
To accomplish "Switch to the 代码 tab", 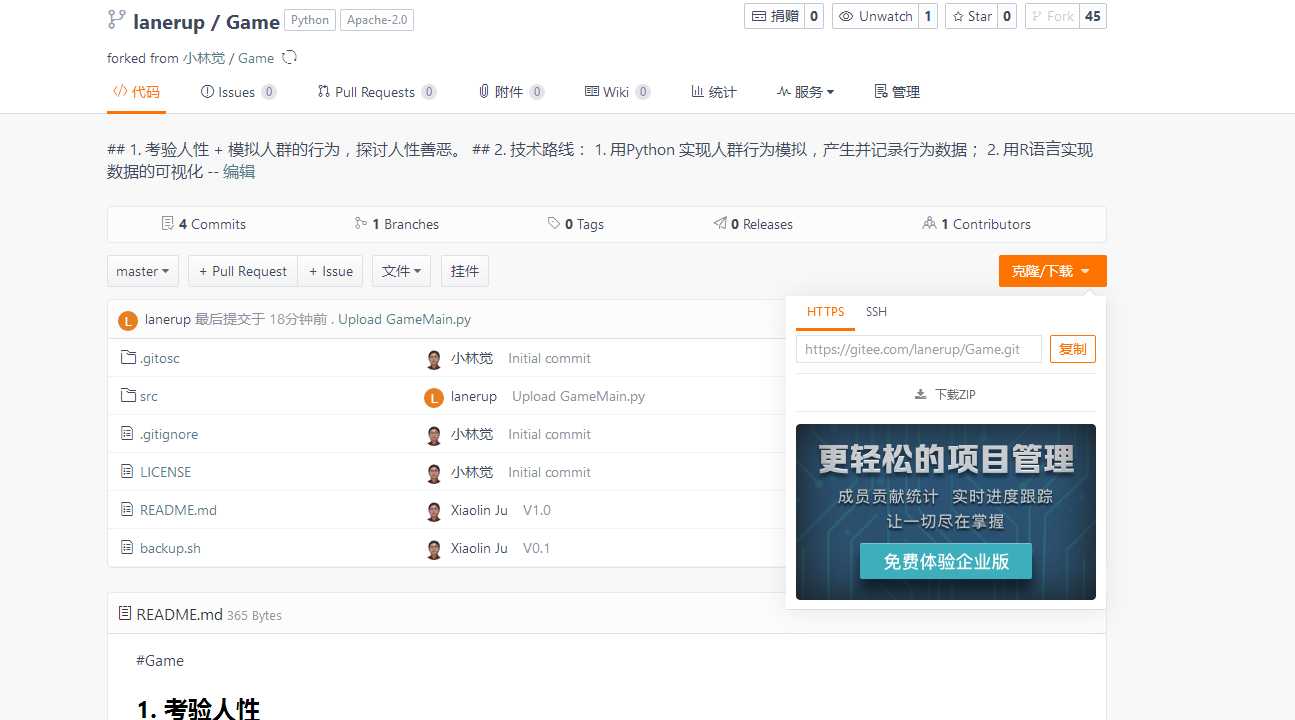I will tap(136, 92).
